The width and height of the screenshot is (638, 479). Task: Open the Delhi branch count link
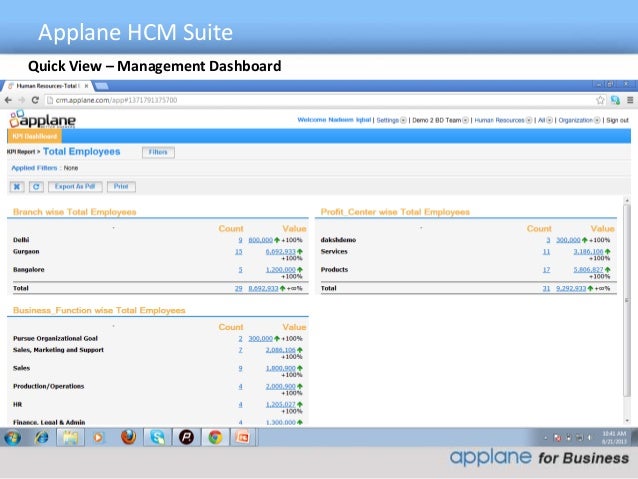(x=240, y=240)
